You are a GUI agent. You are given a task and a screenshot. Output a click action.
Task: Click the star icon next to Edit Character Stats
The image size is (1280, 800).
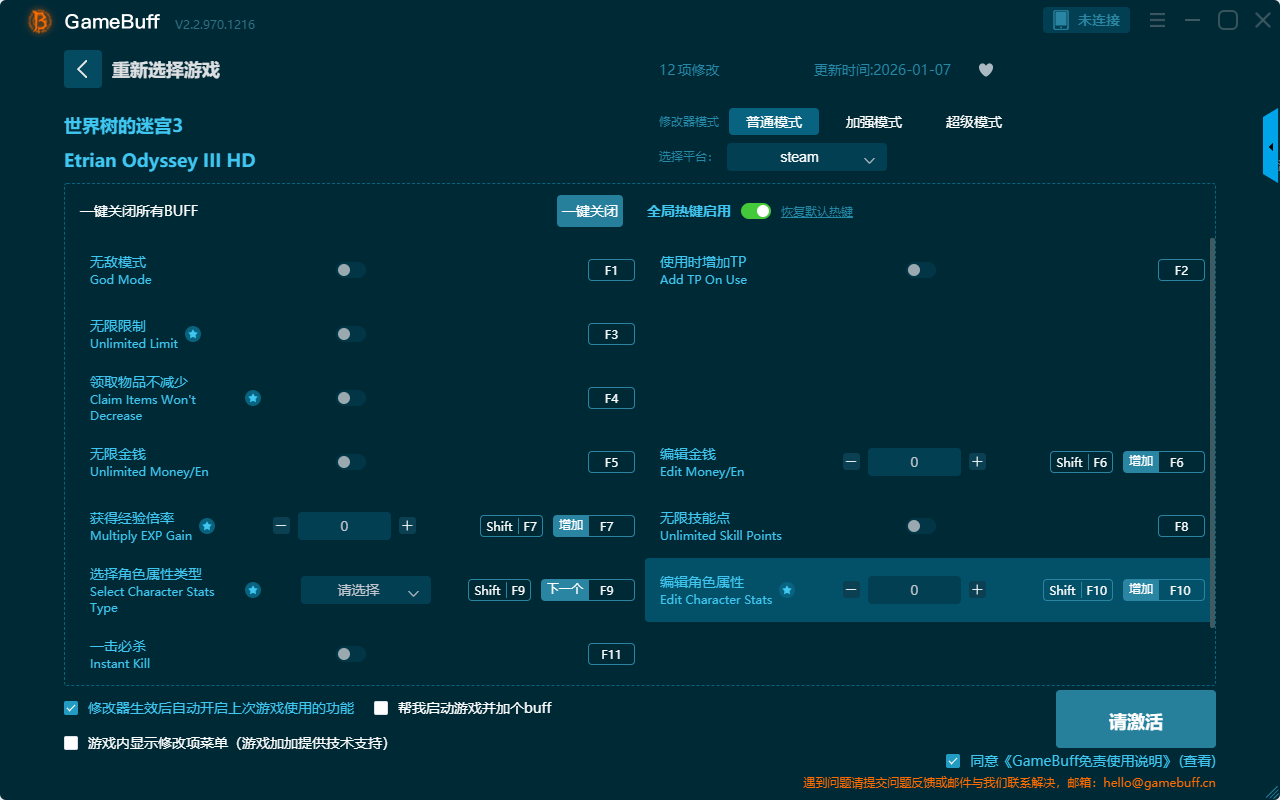click(x=787, y=590)
